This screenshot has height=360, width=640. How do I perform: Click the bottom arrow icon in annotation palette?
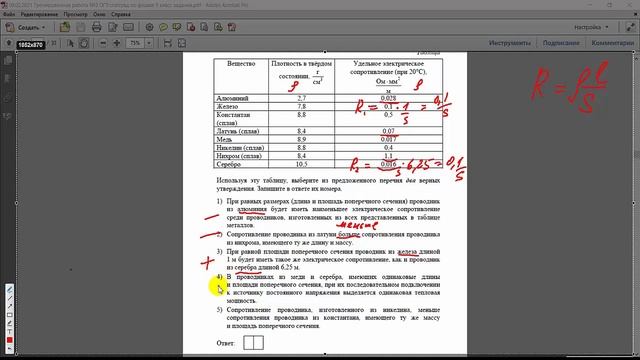click(x=10, y=349)
